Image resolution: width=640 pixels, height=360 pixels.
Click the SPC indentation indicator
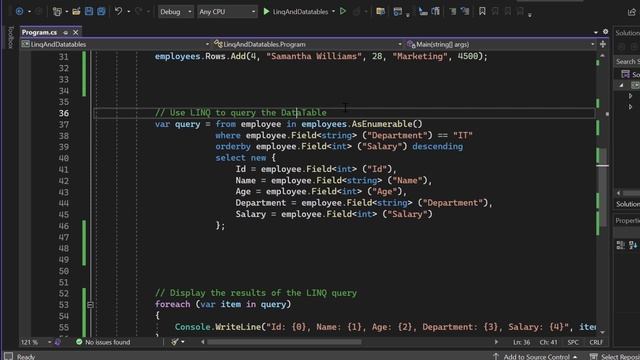click(x=573, y=342)
